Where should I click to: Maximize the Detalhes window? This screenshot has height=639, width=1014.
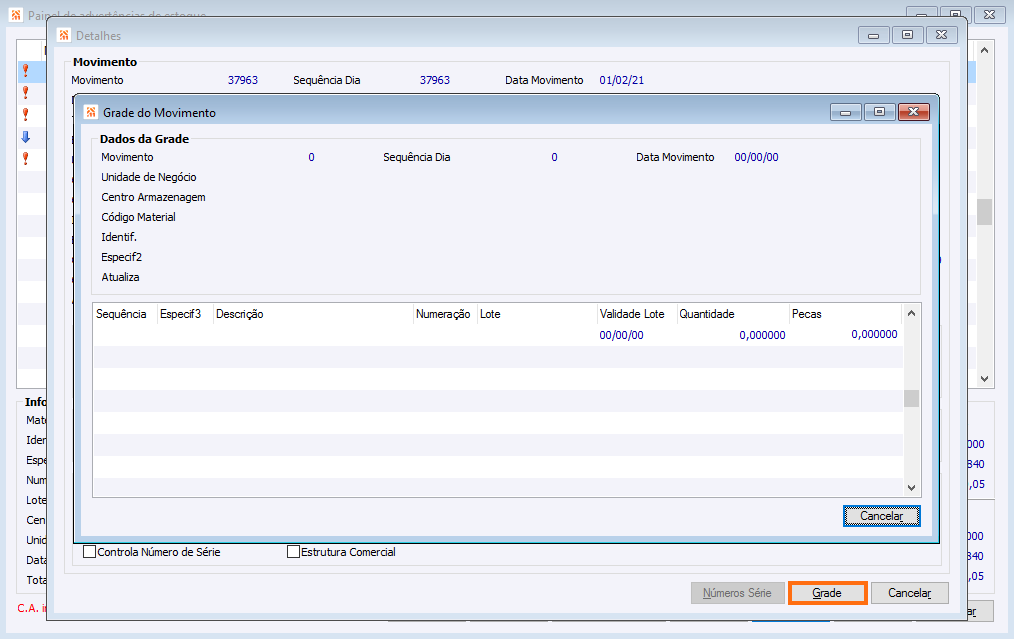coord(907,35)
